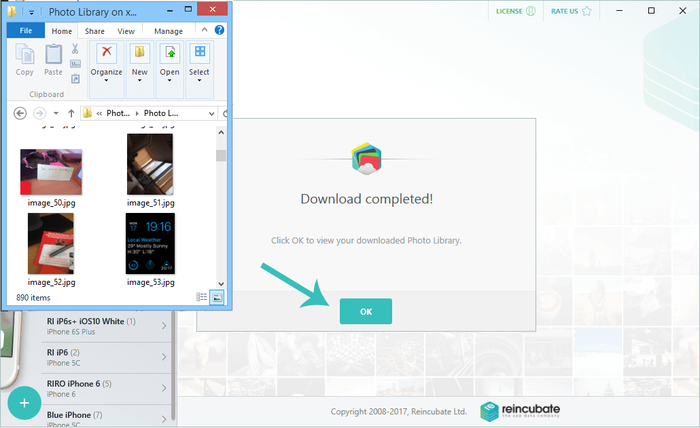Image resolution: width=700 pixels, height=428 pixels.
Task: Click the copyright text in footer
Action: click(x=399, y=411)
